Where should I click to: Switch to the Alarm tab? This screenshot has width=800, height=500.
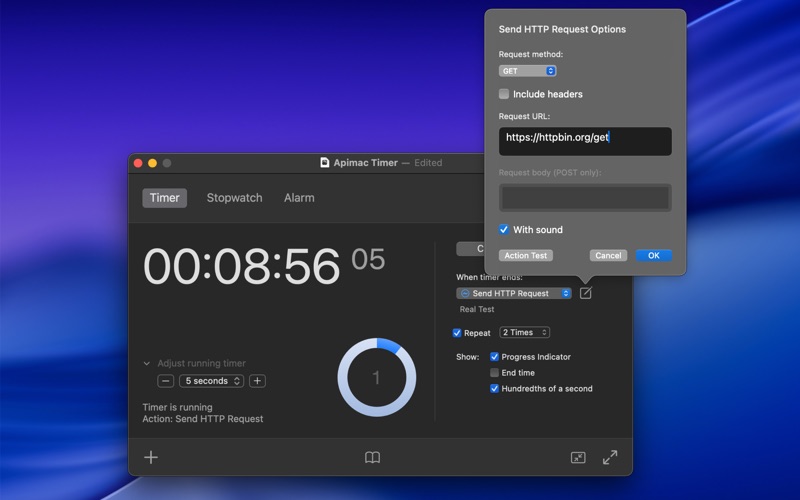click(x=299, y=198)
